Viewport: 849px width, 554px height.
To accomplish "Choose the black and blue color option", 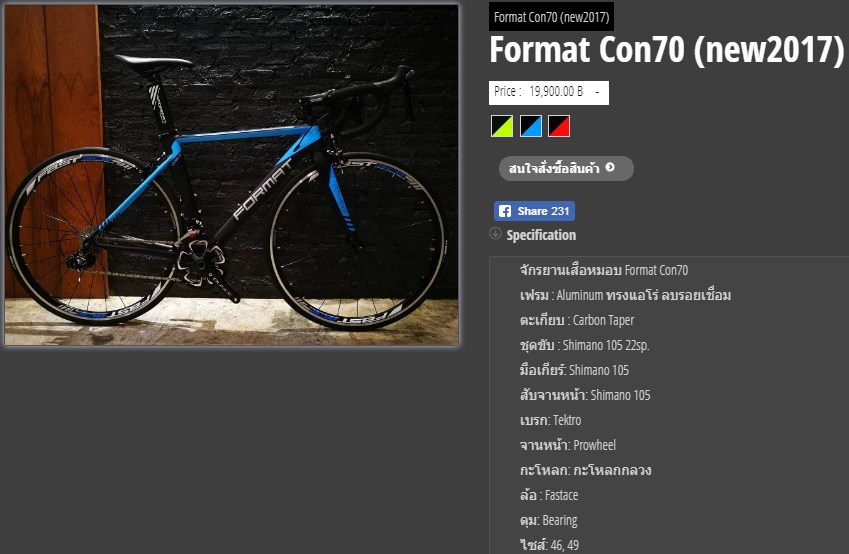I will click(x=531, y=126).
